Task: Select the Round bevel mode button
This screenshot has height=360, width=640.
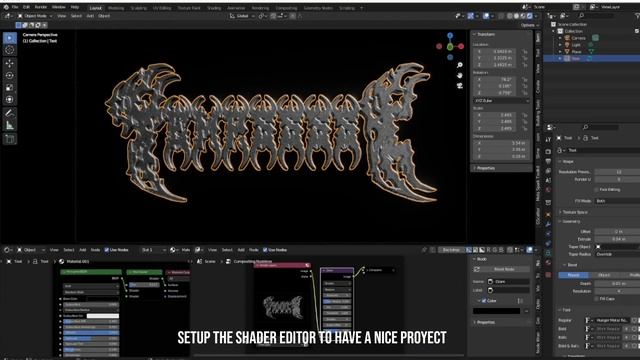Action: [x=573, y=275]
